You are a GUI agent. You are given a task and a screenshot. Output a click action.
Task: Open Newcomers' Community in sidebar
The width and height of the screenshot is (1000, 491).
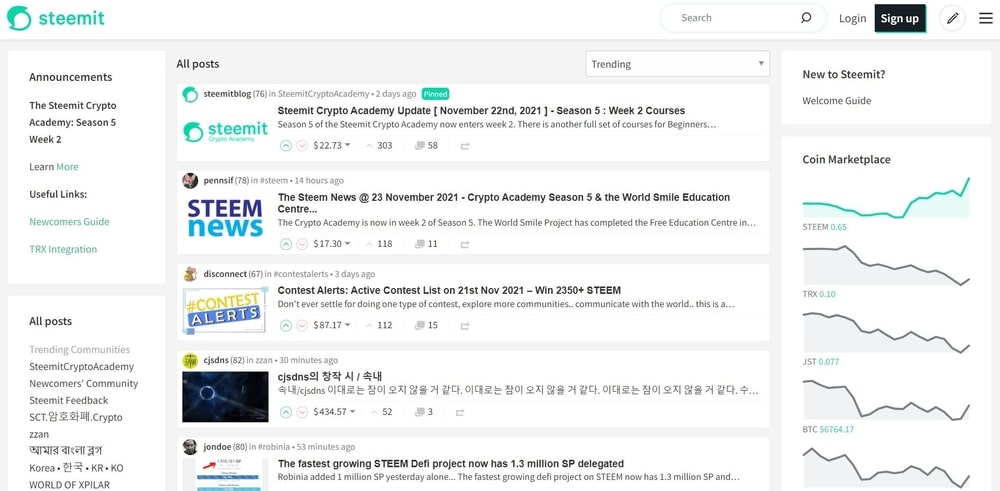(84, 383)
